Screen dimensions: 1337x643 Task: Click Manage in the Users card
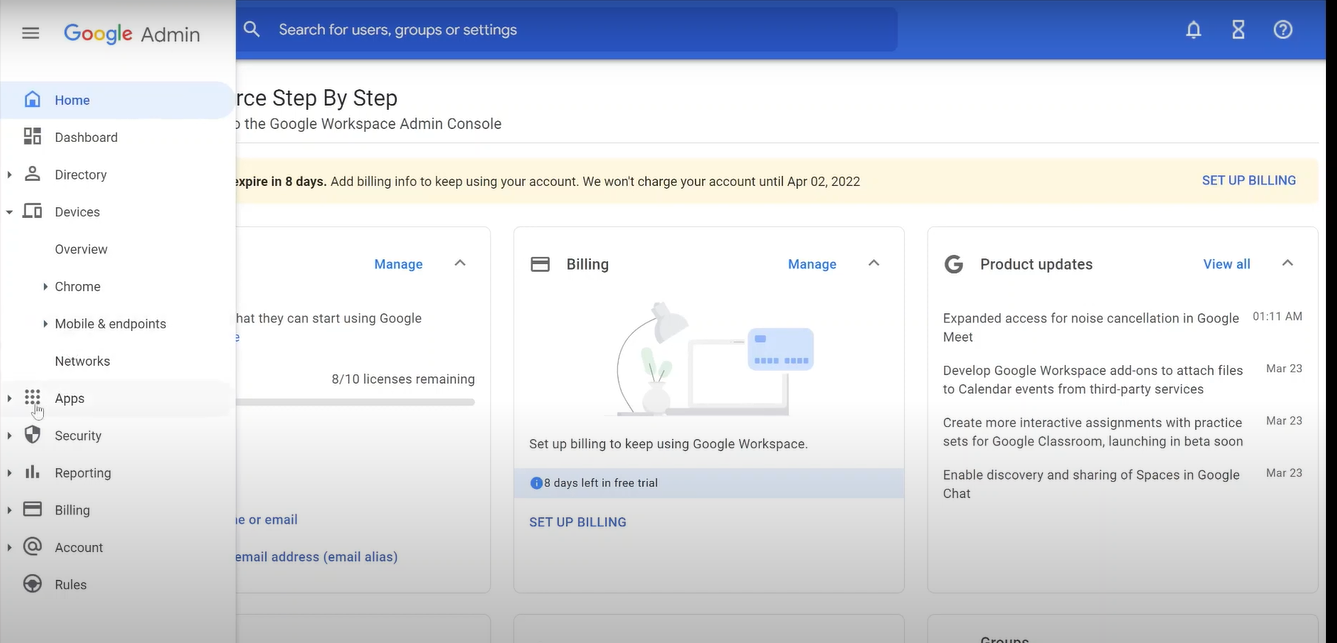(x=398, y=264)
